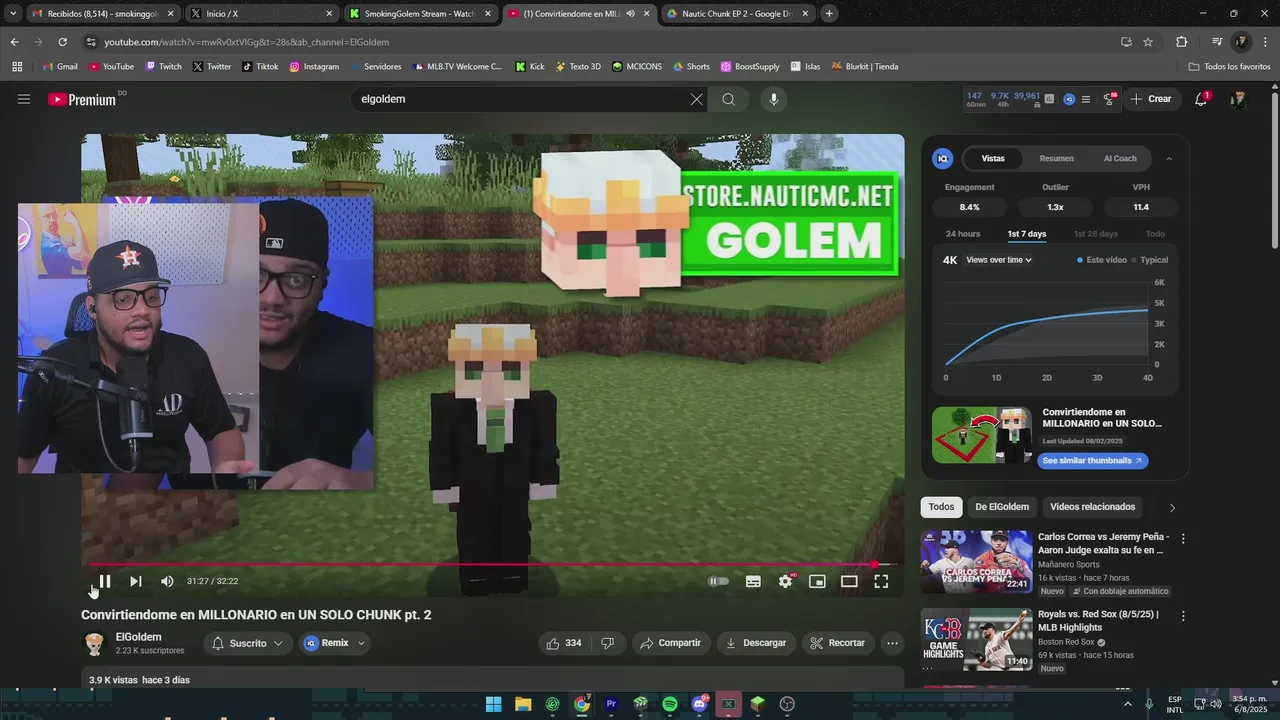Open the YouTube hamburger guide menu
The image size is (1280, 720).
click(24, 99)
